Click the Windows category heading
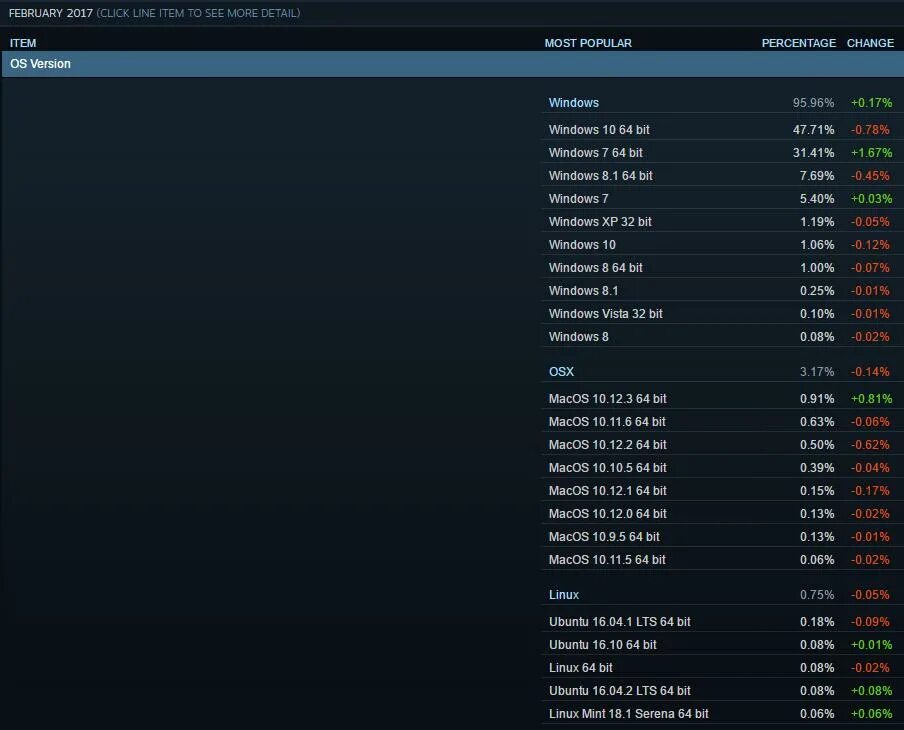Screen dimensions: 904x730 pos(574,103)
